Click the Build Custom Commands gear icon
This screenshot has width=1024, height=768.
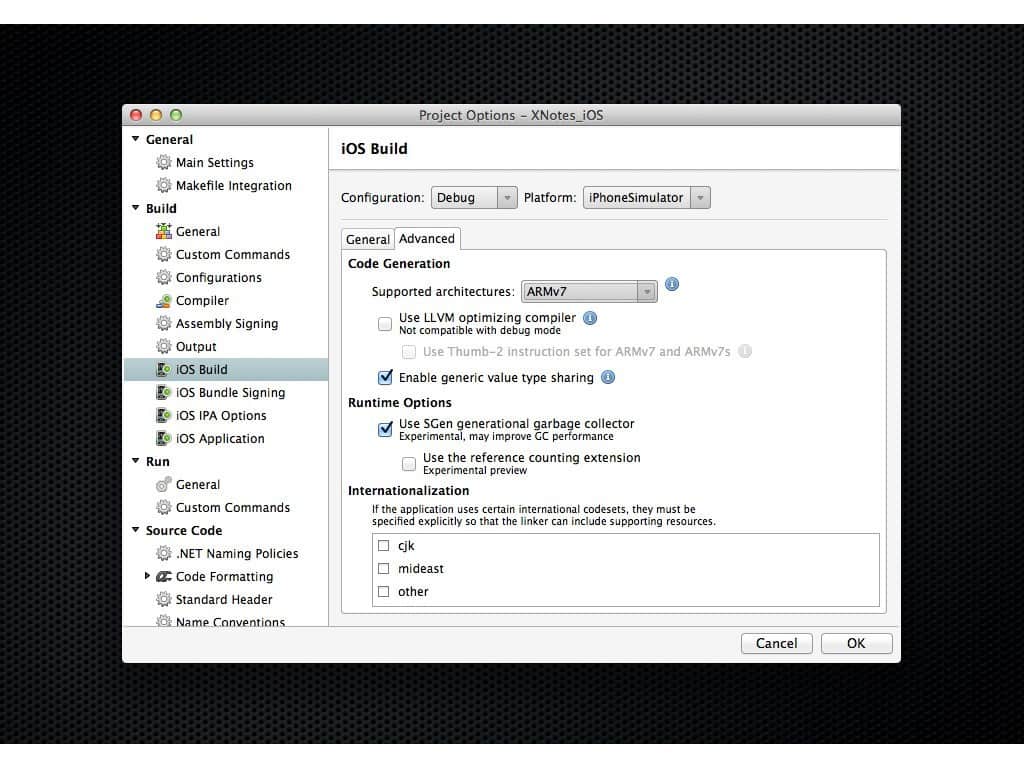(x=163, y=254)
